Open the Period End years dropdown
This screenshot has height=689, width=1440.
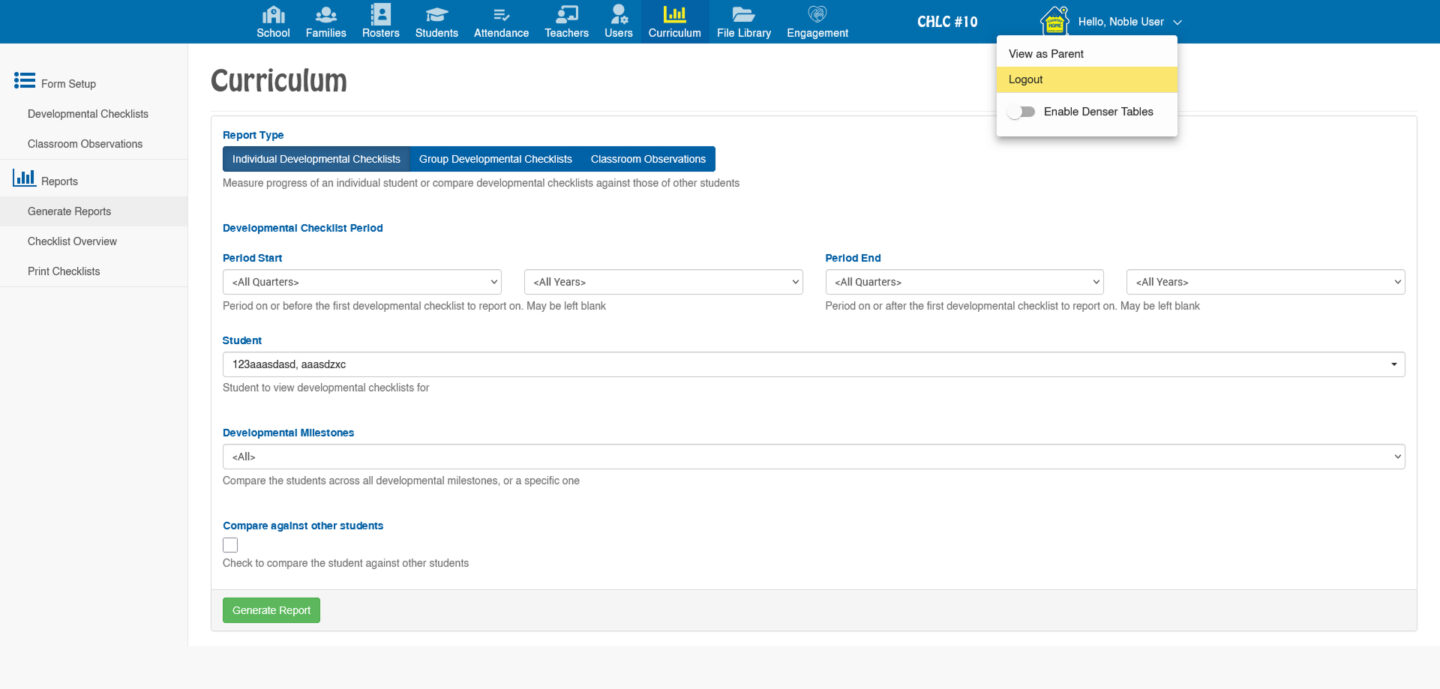click(1265, 282)
